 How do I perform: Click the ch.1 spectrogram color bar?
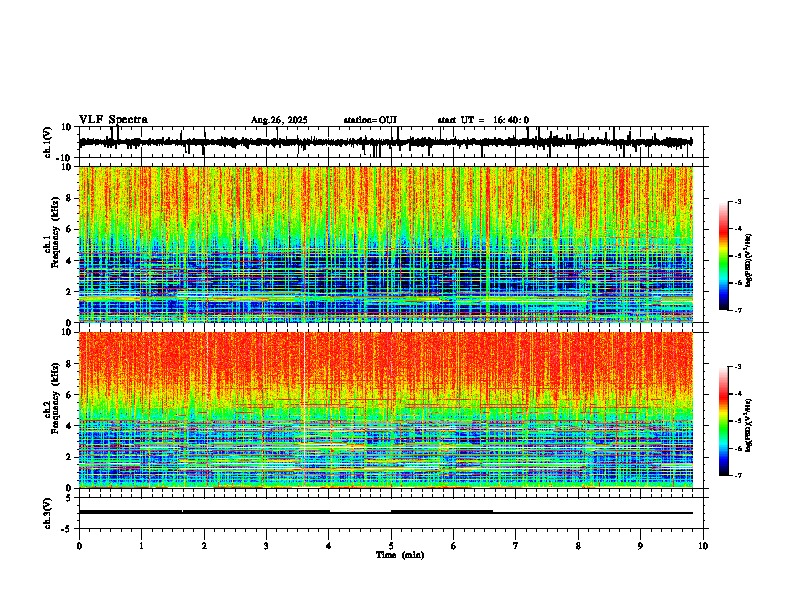[x=724, y=256]
